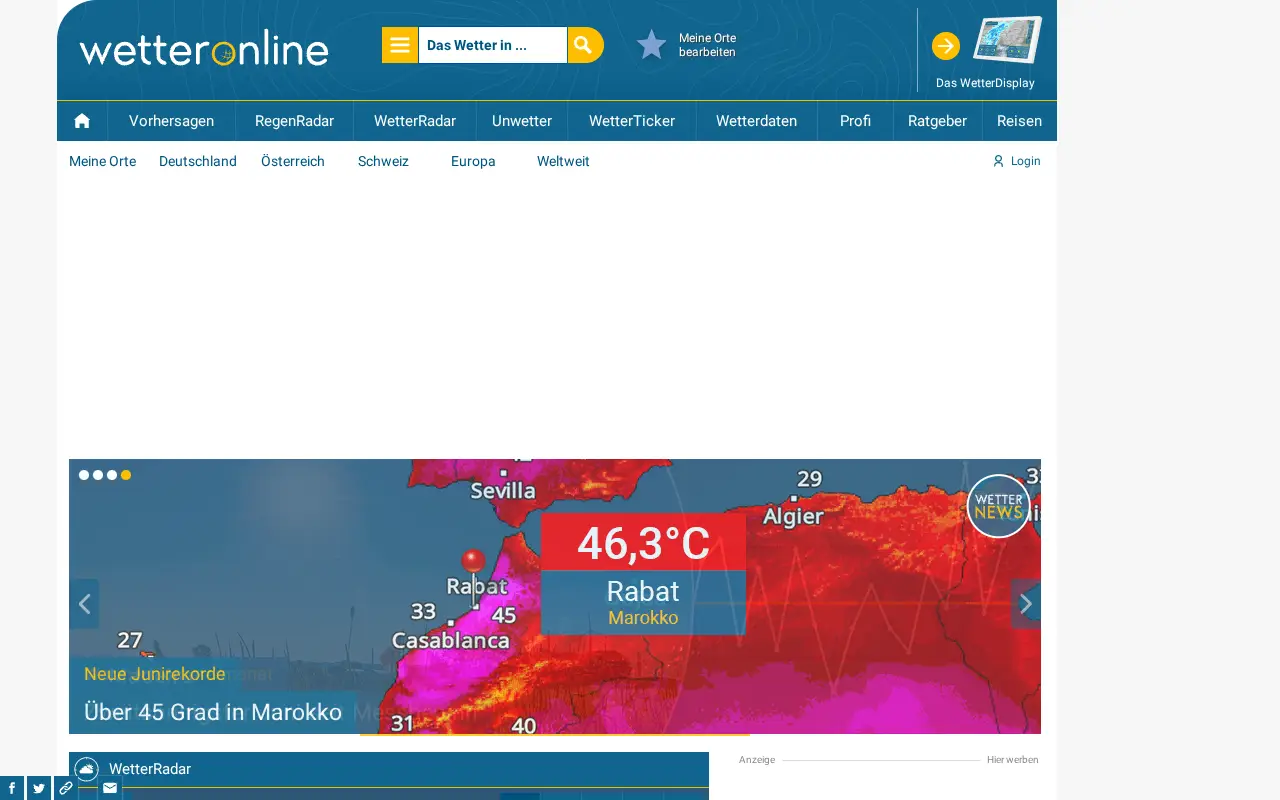Click the "Neue Junirekorde" caption
Image resolution: width=1280 pixels, height=800 pixels.
pyautogui.click(x=155, y=674)
